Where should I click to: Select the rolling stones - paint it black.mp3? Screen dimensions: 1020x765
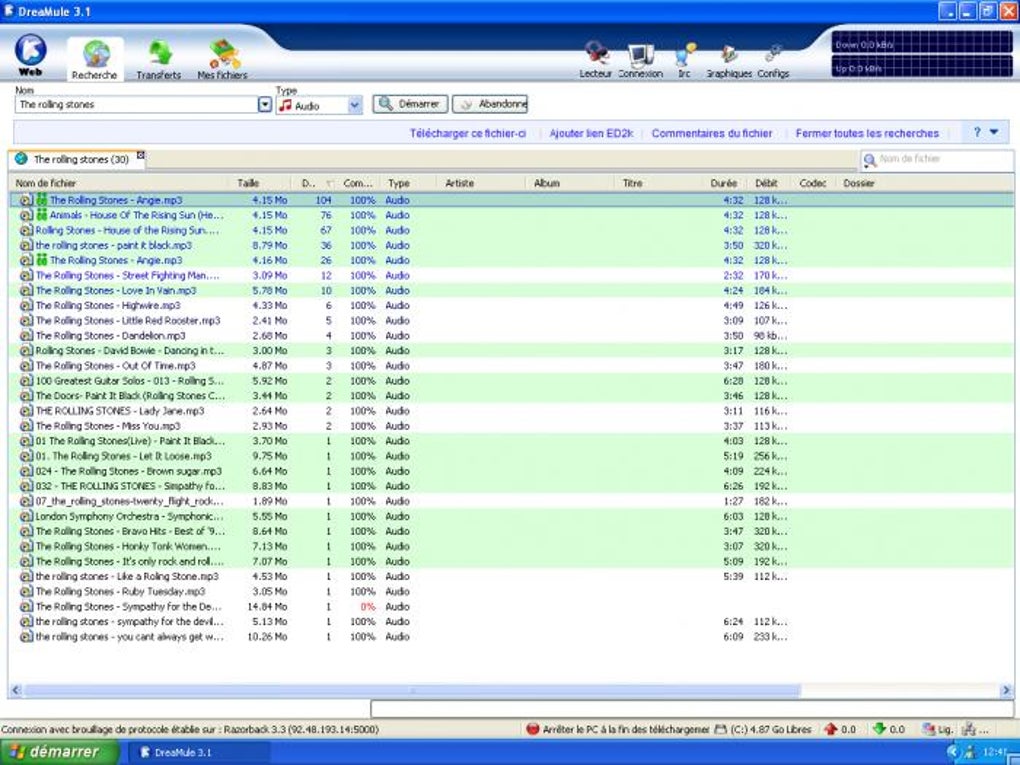coord(511,245)
